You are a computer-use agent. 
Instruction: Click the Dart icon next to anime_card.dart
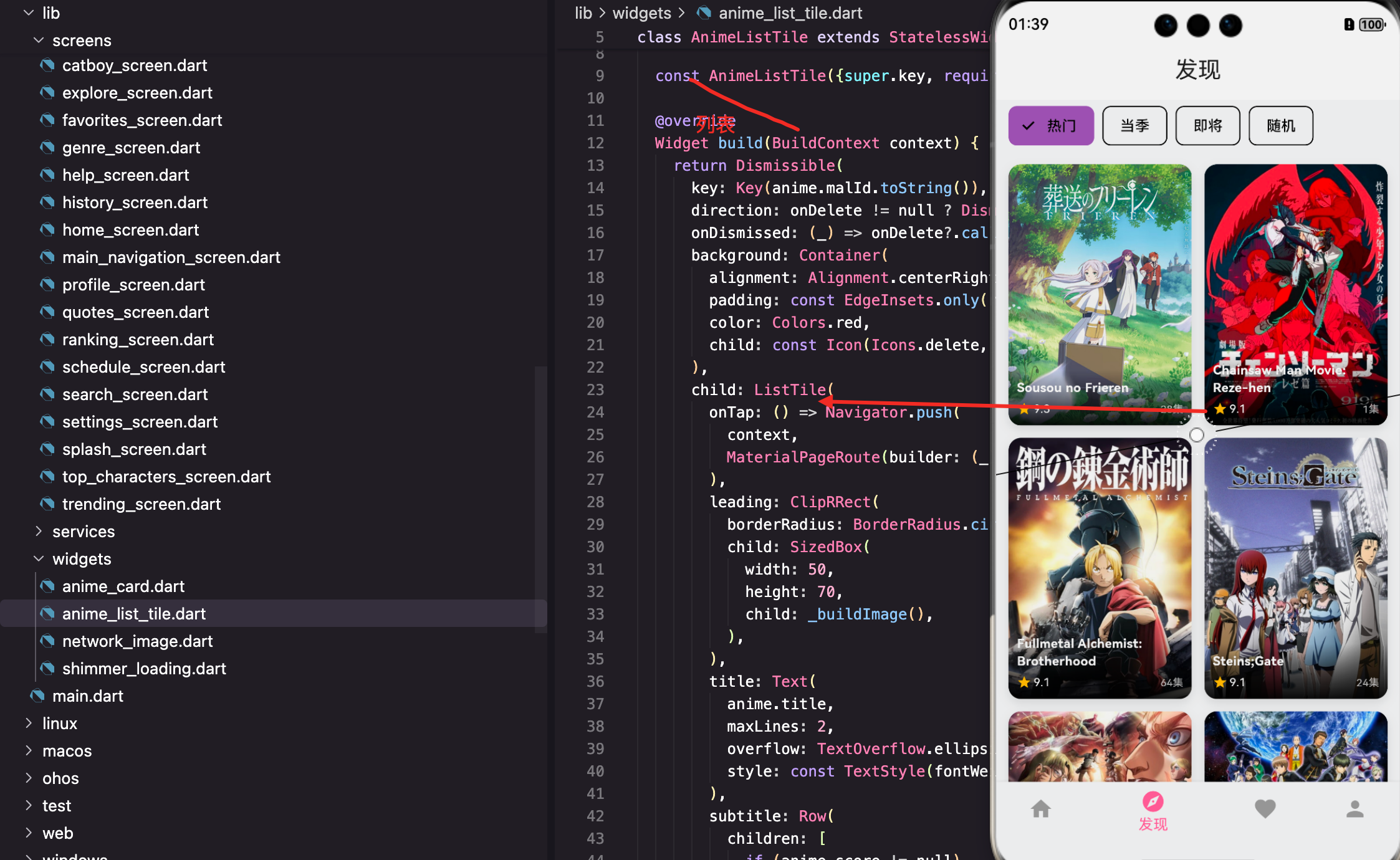click(47, 586)
